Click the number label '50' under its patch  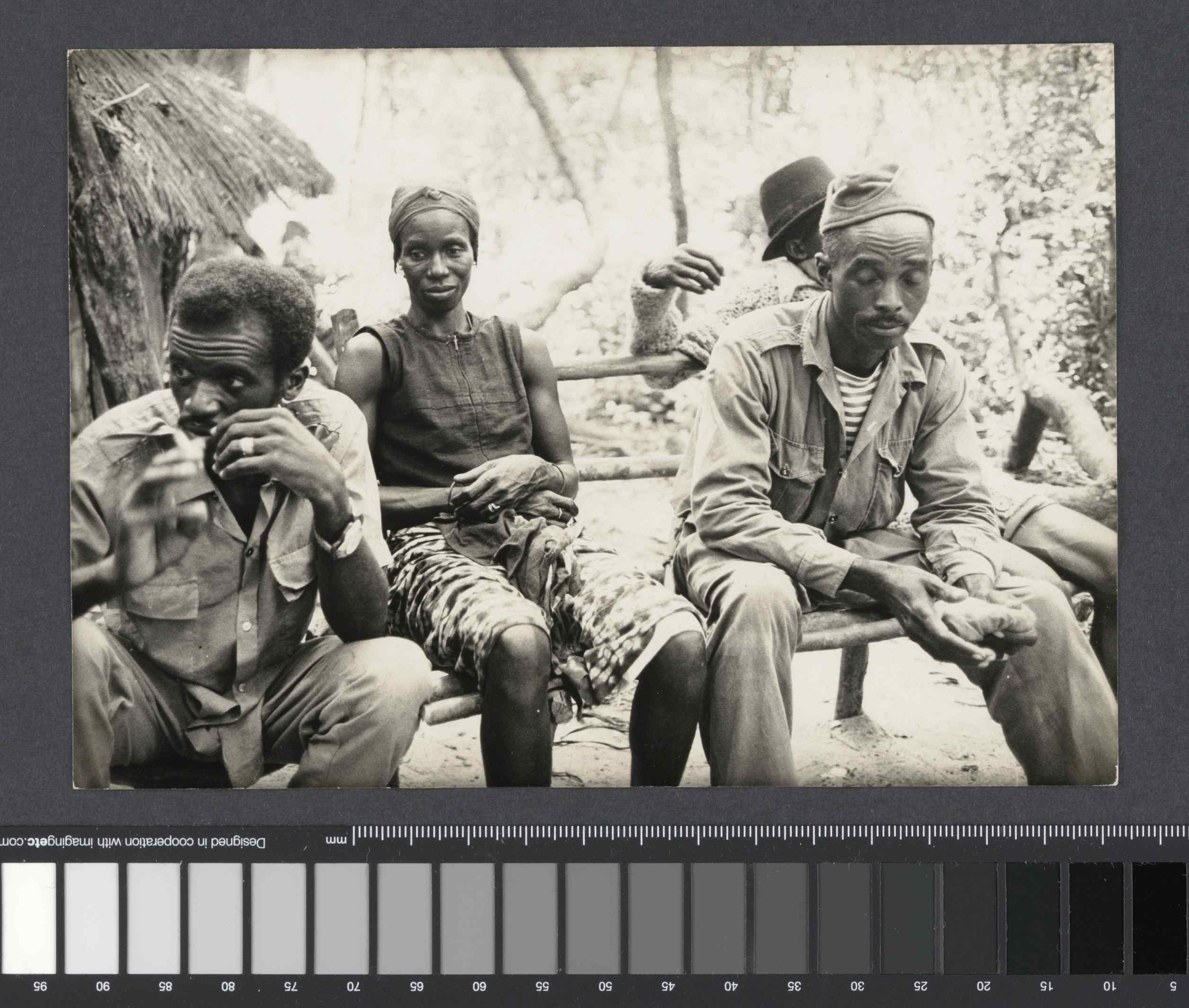click(x=605, y=986)
